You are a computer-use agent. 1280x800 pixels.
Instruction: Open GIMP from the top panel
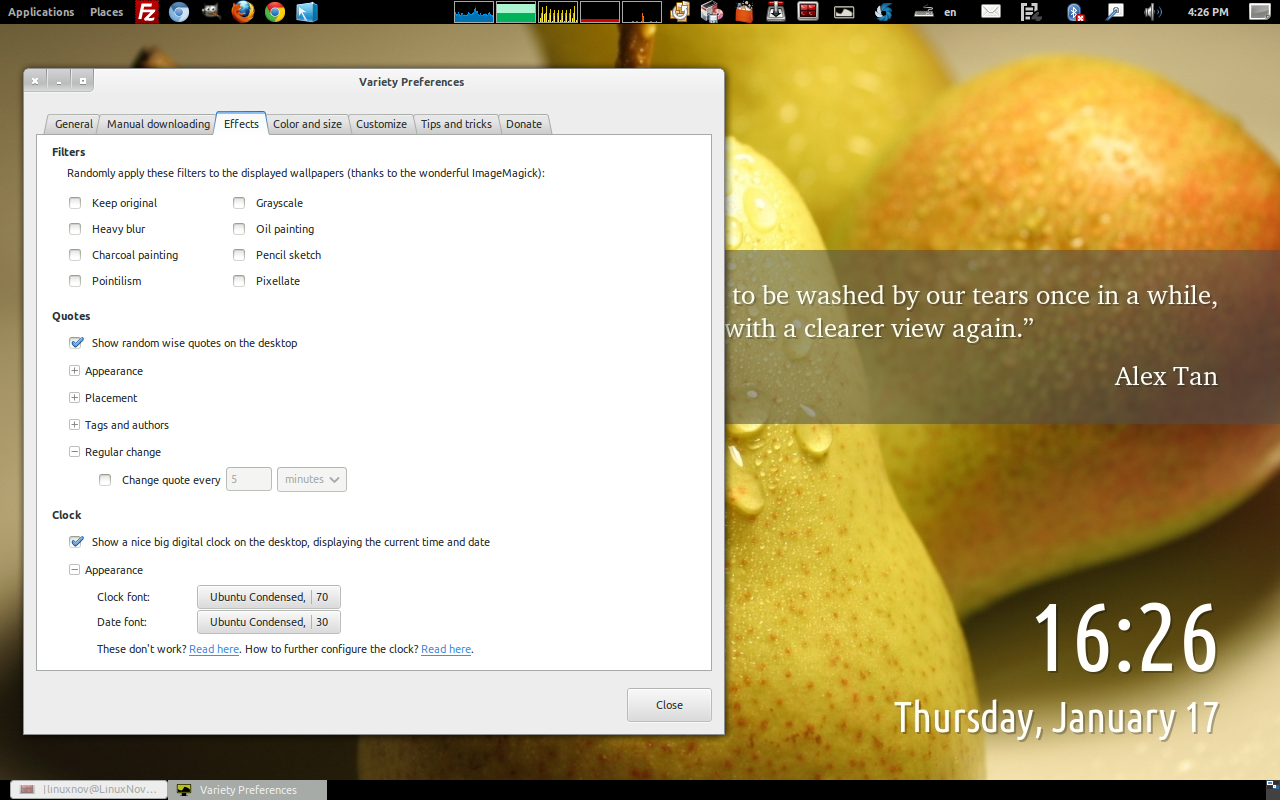point(211,12)
